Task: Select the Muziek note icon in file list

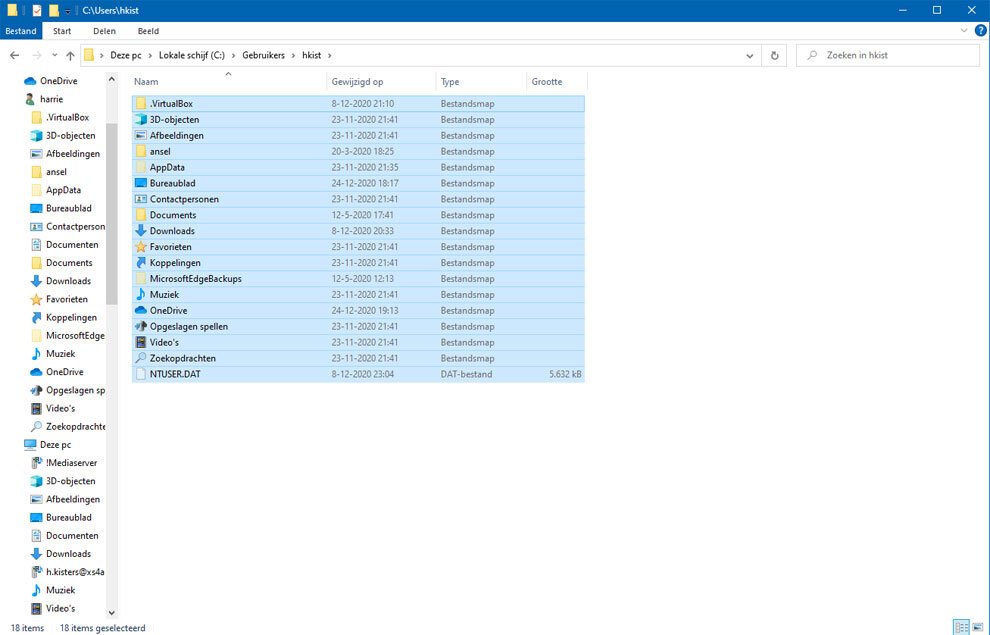Action: click(141, 294)
